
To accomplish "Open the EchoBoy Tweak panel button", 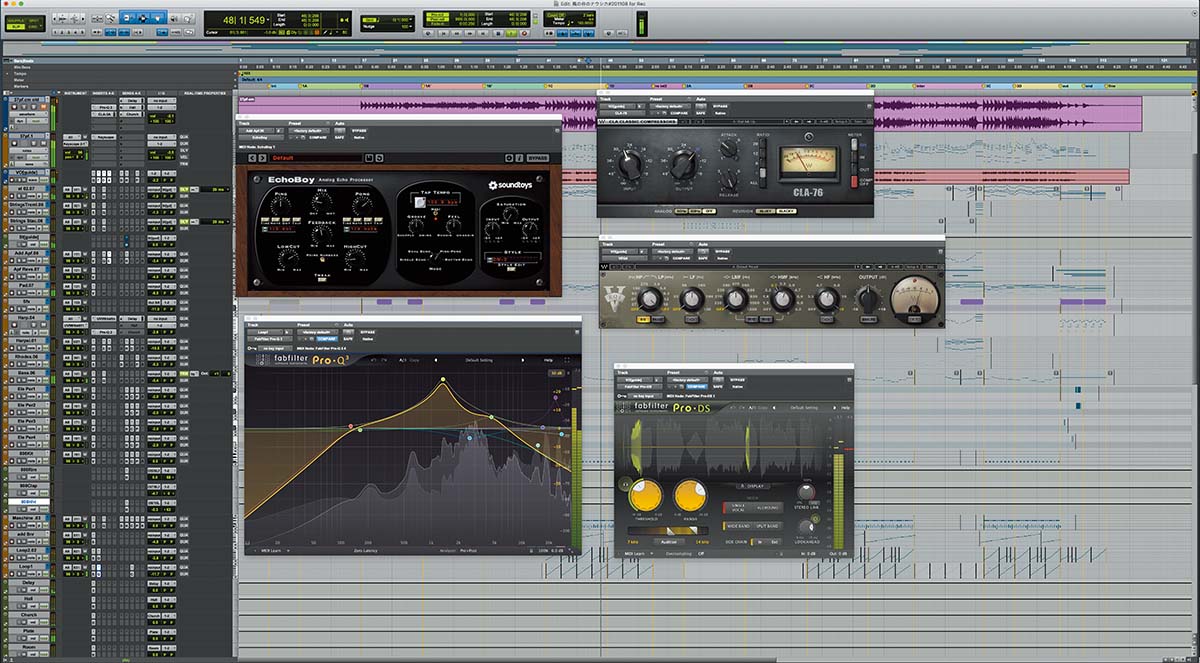I will pyautogui.click(x=322, y=280).
